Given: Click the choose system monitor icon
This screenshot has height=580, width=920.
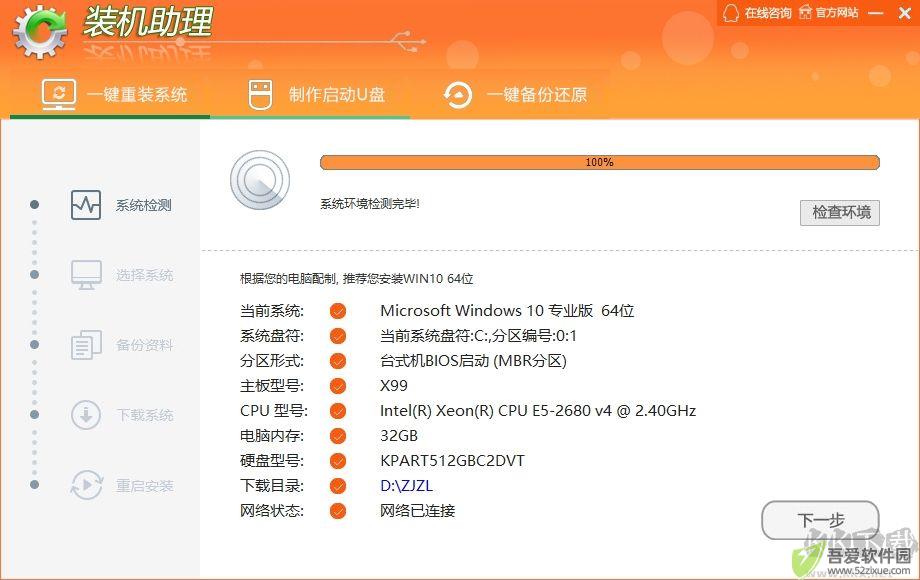Looking at the screenshot, I should [x=86, y=275].
